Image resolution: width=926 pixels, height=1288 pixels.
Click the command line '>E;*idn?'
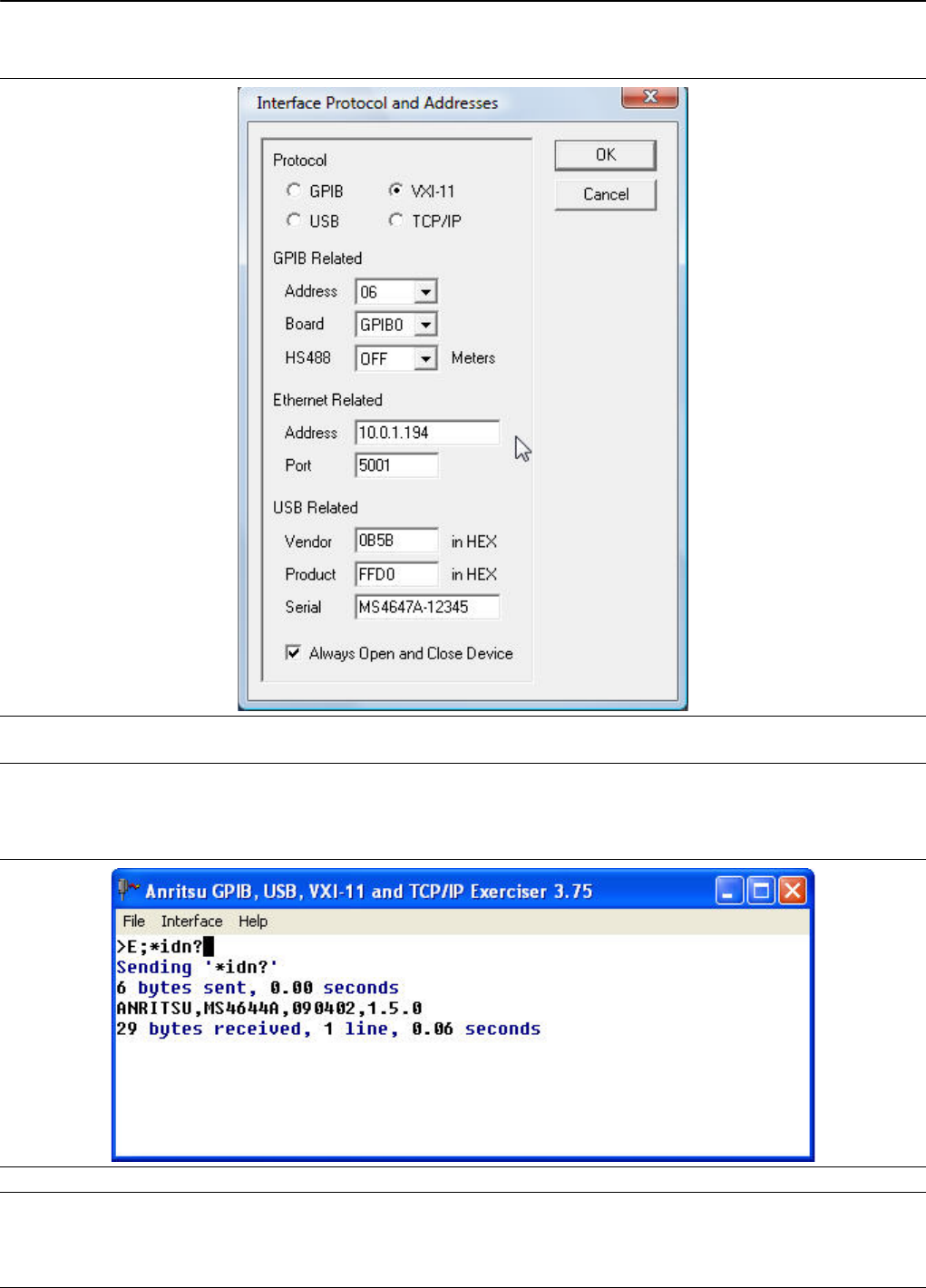164,946
